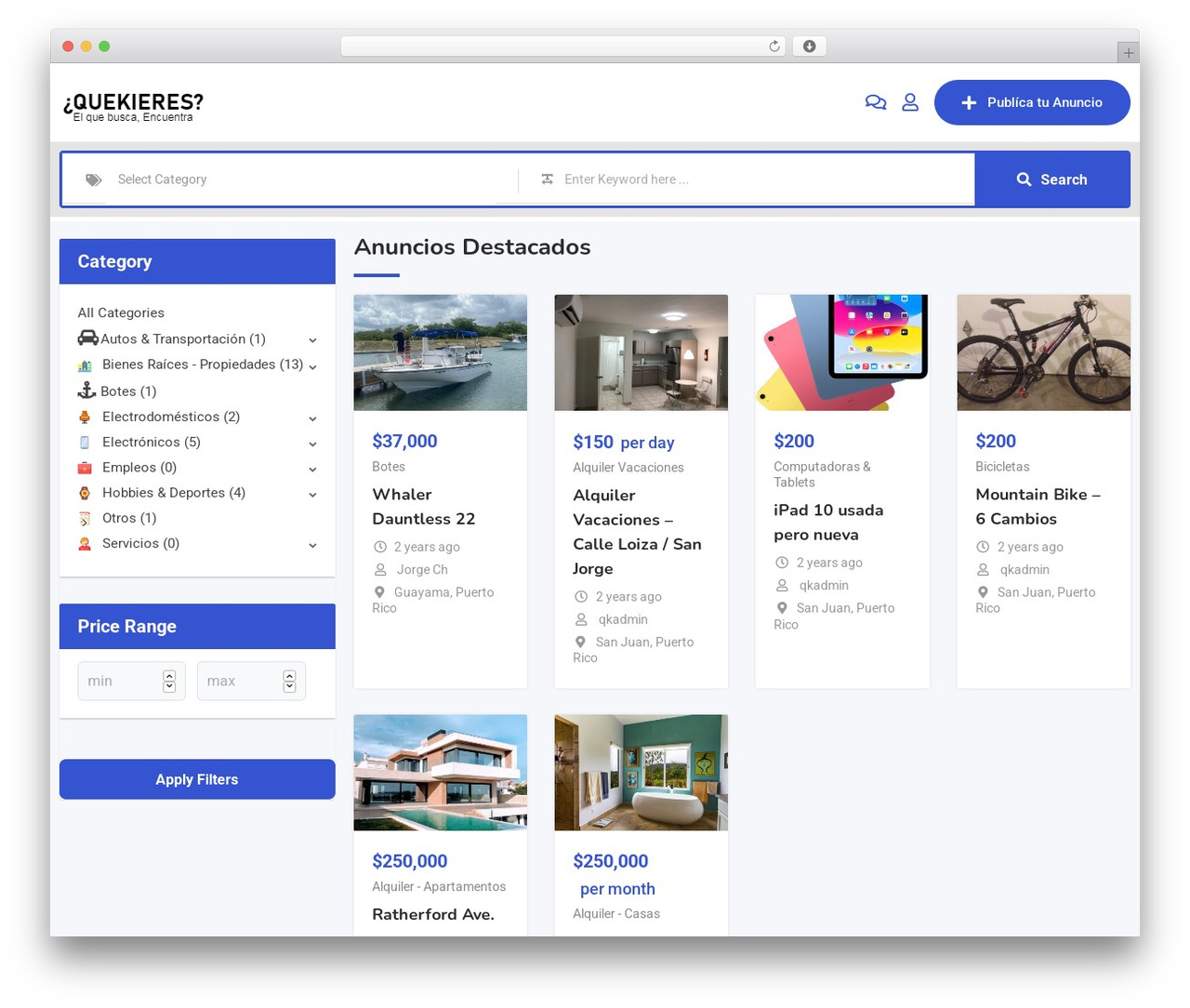Open Mountain Bike – 6 Cambios title

click(1038, 507)
